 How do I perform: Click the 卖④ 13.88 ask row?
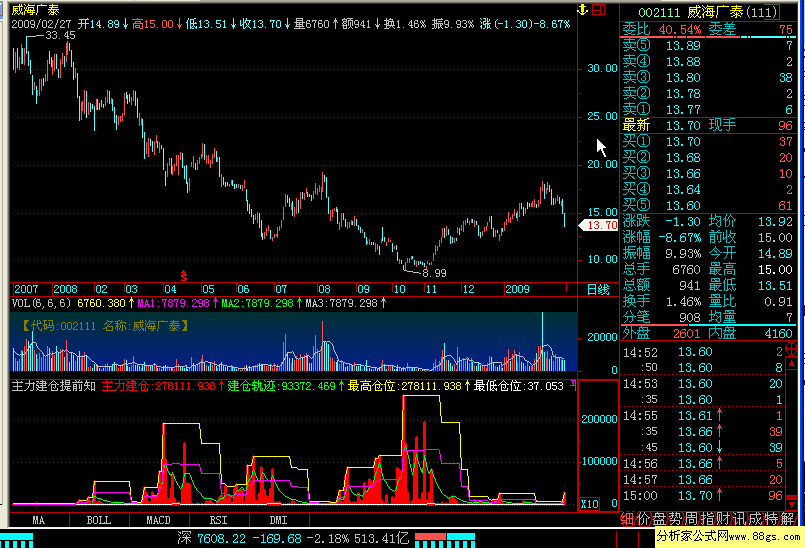coord(708,62)
